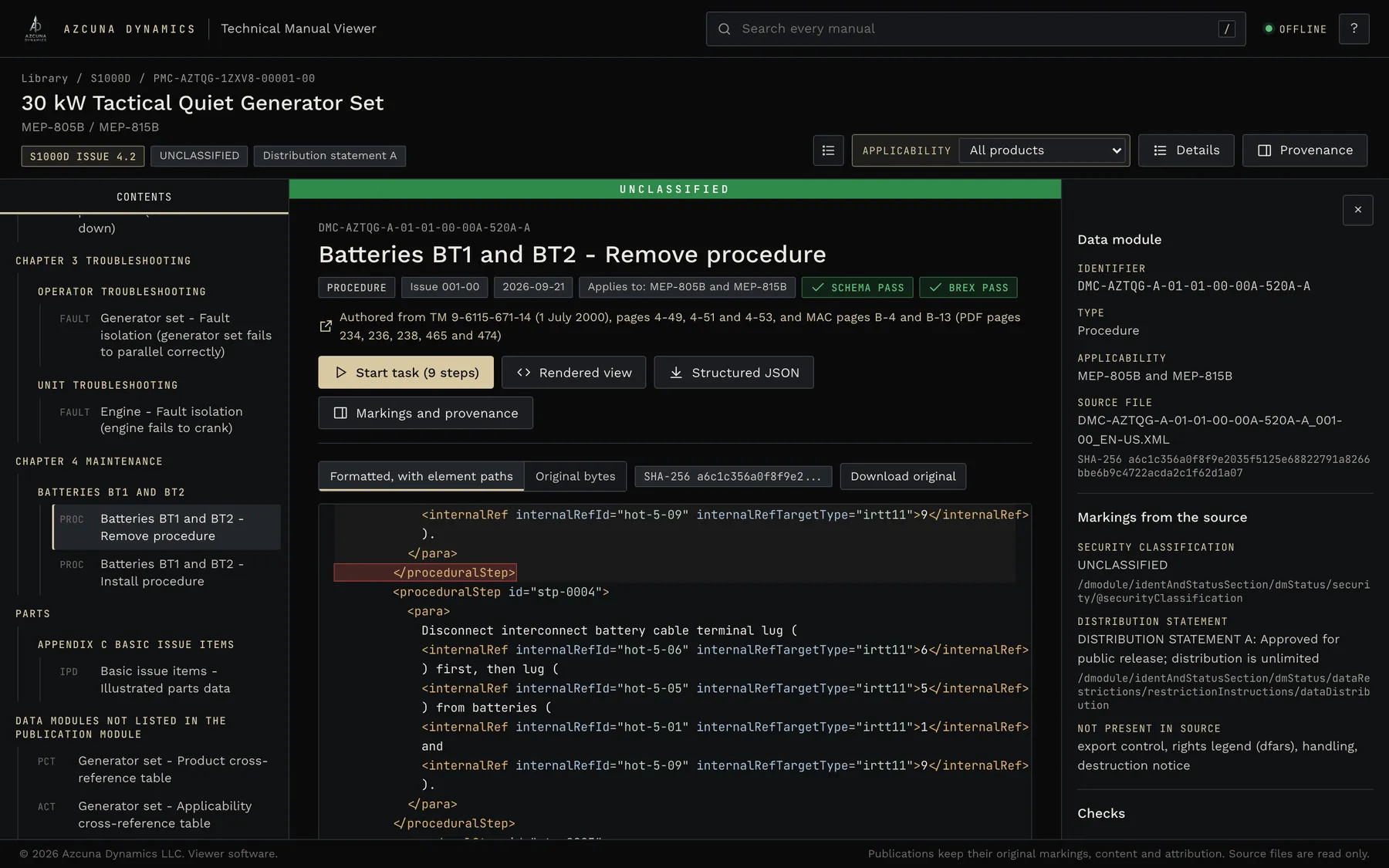
Task: Click S1000D in the breadcrumb
Action: click(x=110, y=78)
